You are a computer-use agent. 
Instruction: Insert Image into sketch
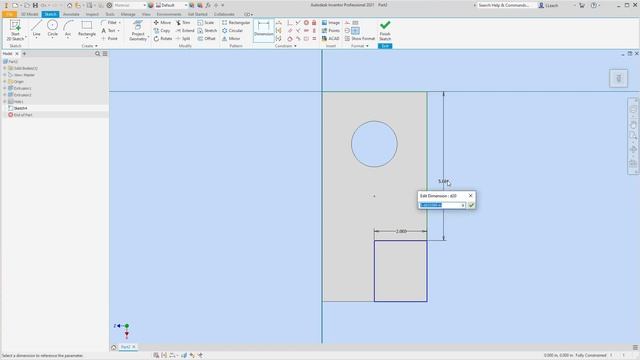click(x=331, y=22)
